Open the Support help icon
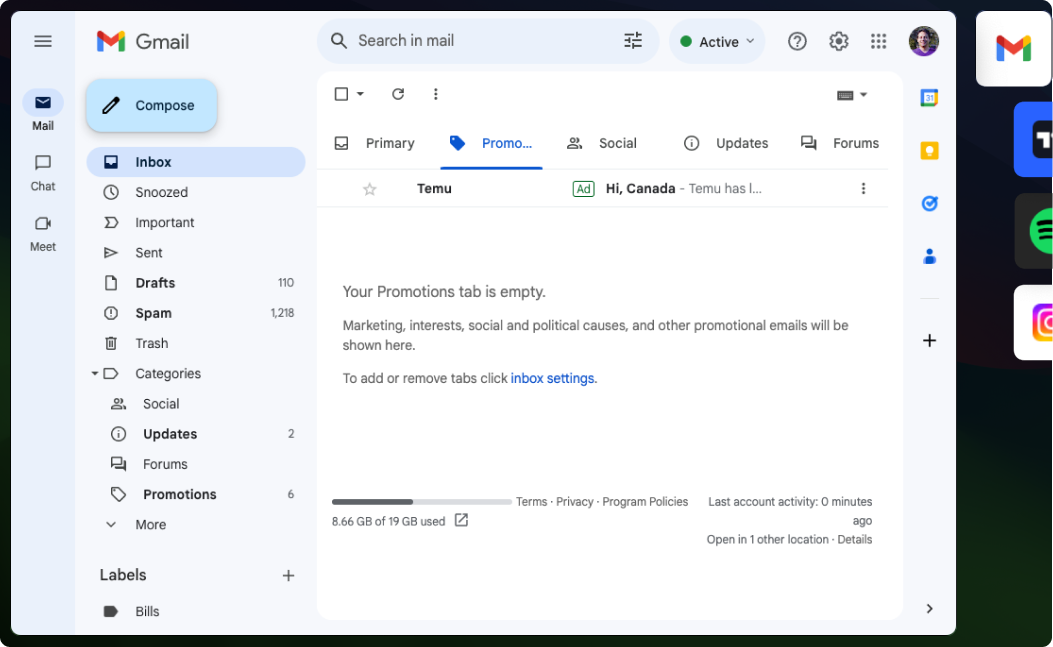Screen dimensions: 1053x647 pyautogui.click(x=797, y=42)
